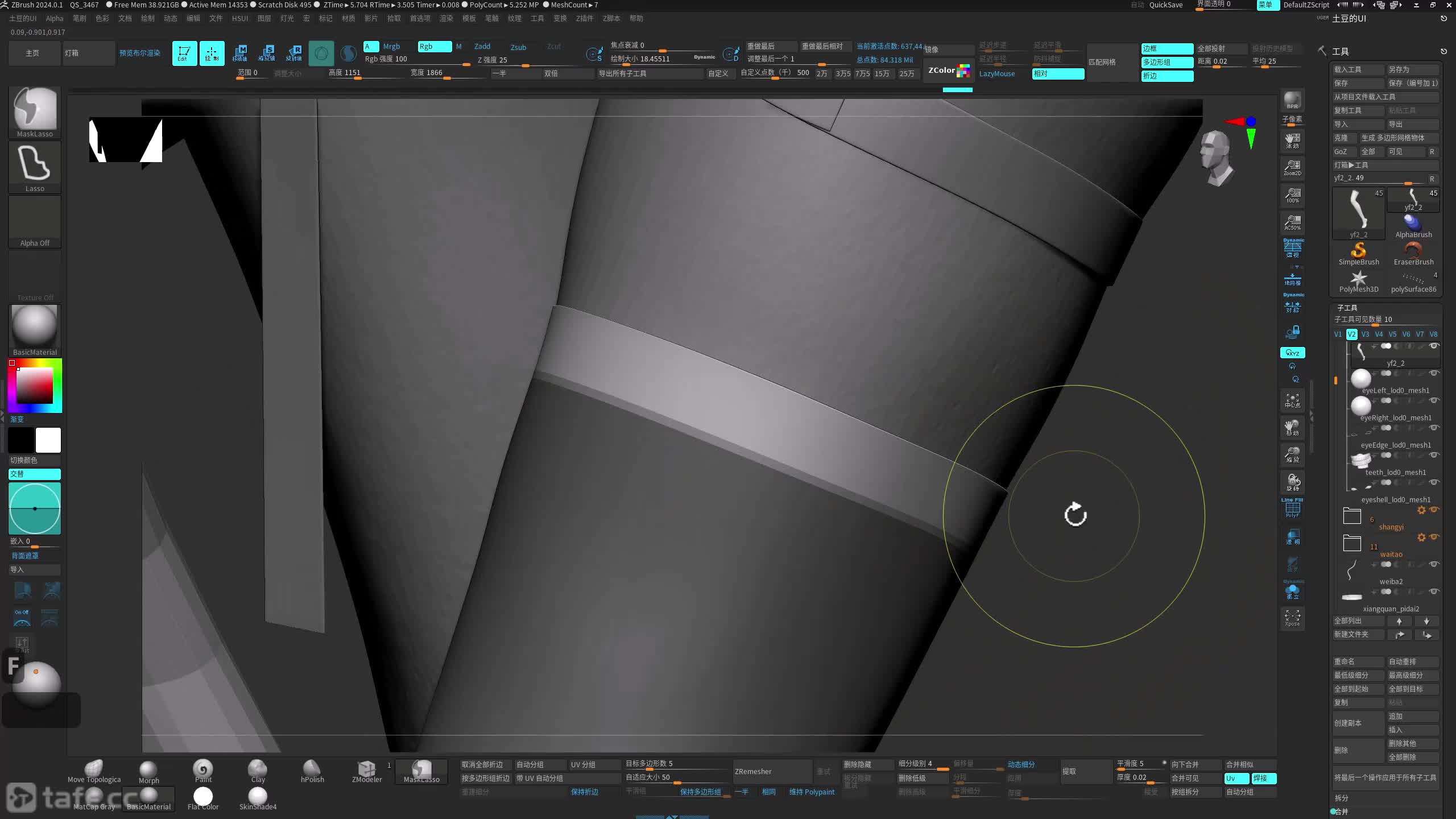Image resolution: width=1456 pixels, height=819 pixels.
Task: Toggle dynamic perspective (透视) view
Action: 1292,249
